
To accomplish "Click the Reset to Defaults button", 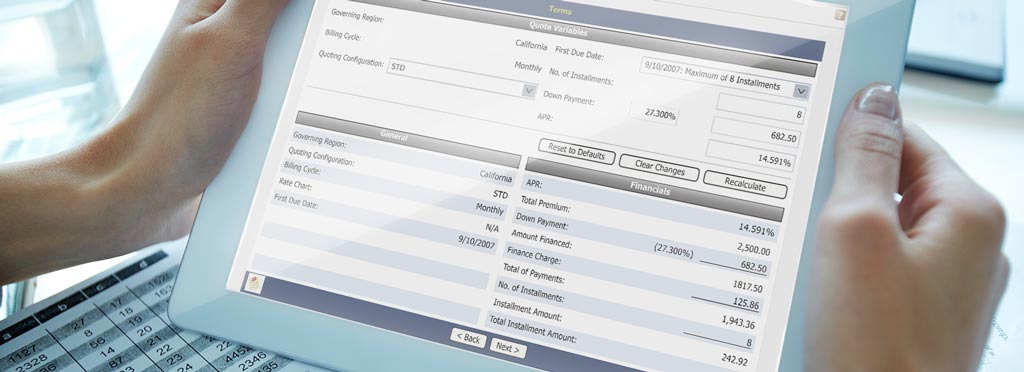I will pos(577,152).
